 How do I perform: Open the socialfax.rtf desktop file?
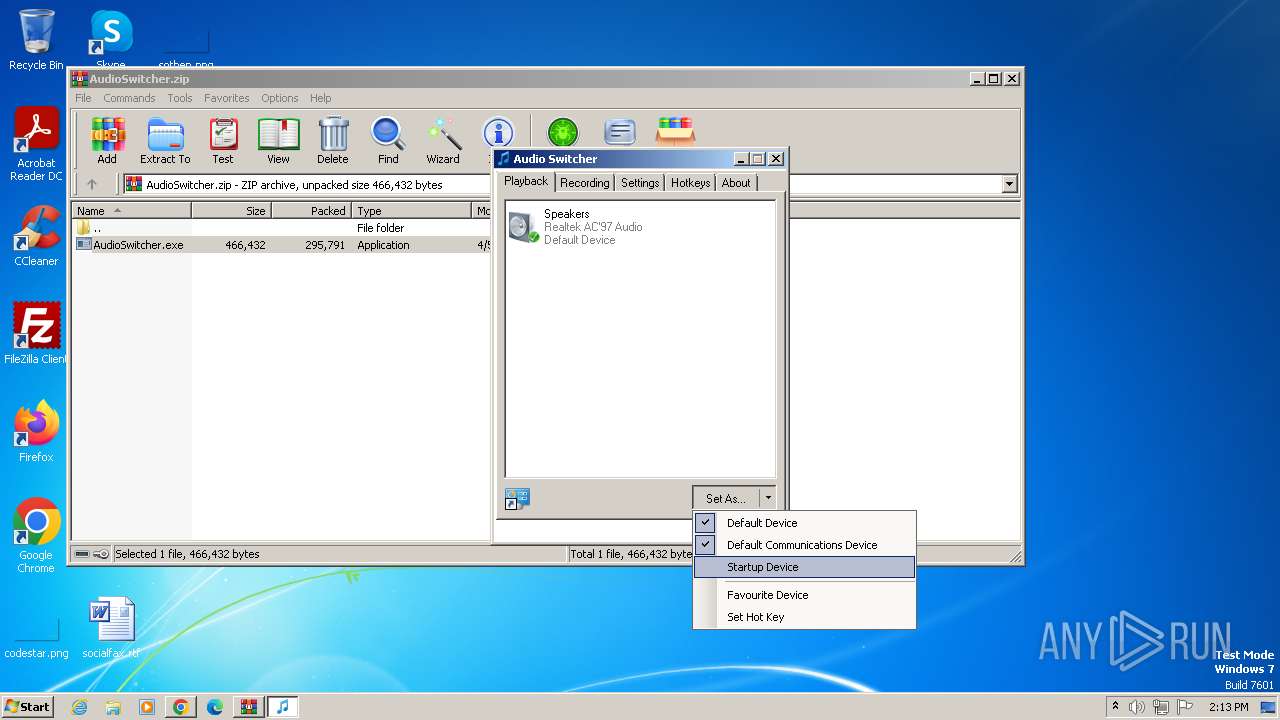pyautogui.click(x=111, y=628)
